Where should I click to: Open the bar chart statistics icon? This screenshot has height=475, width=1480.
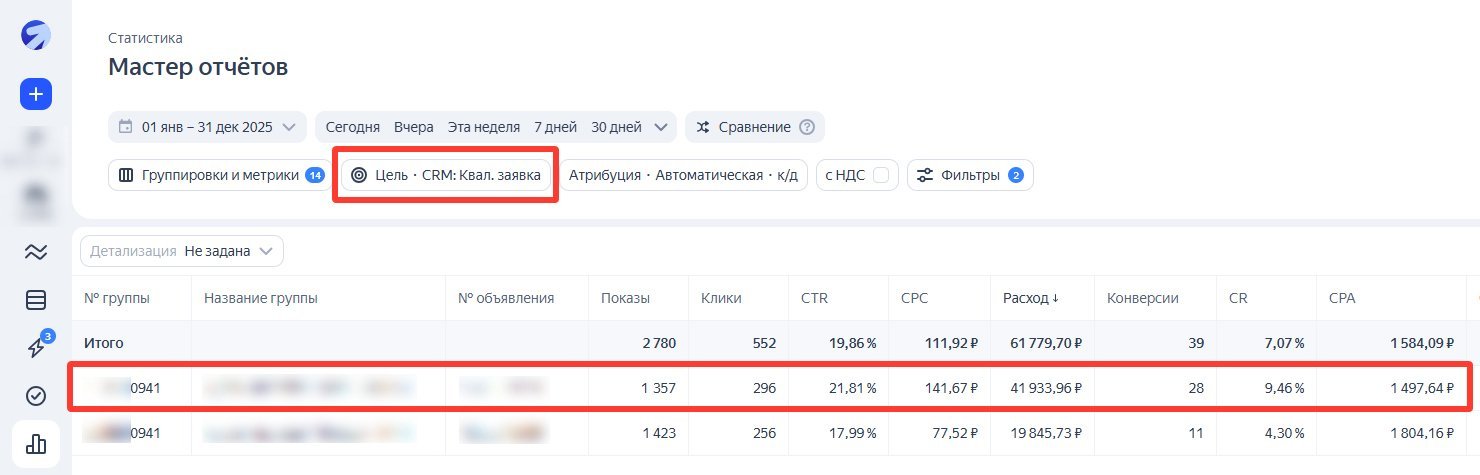36,445
